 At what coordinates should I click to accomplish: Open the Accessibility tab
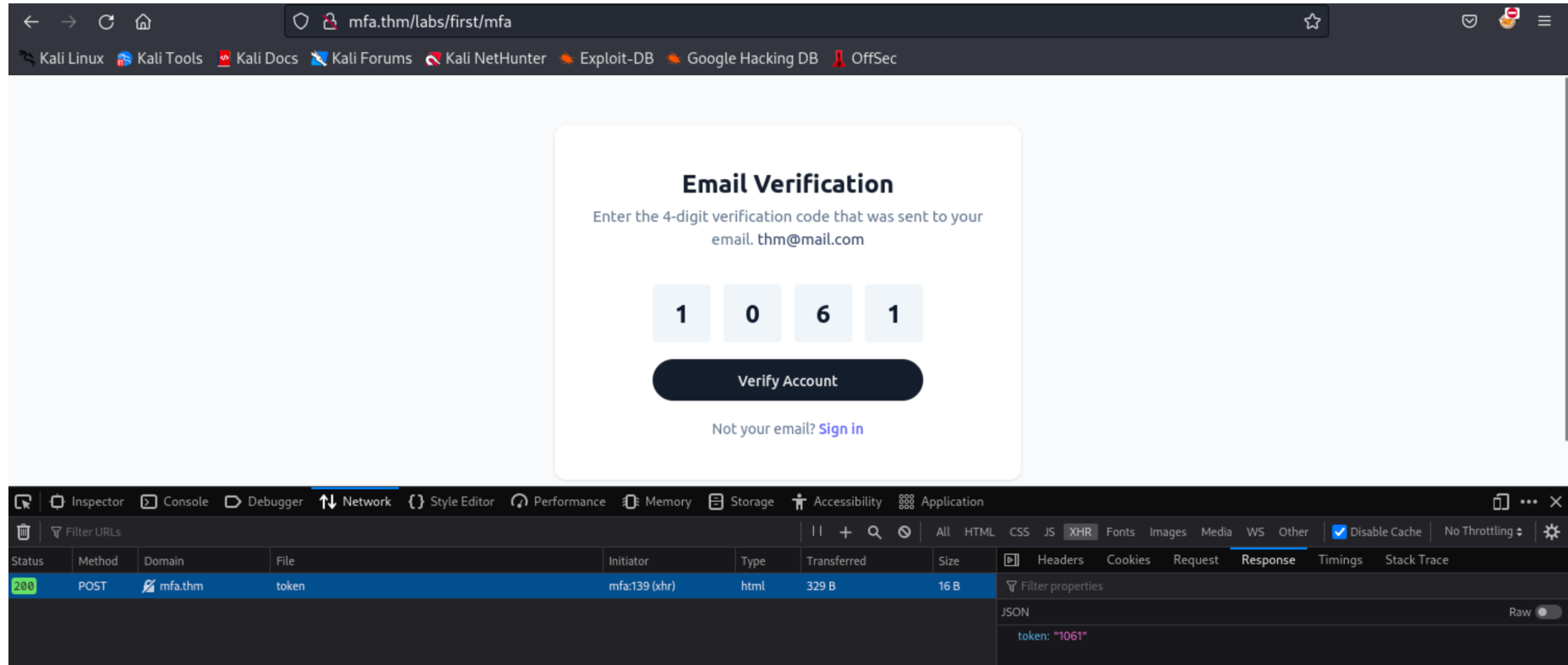tap(837, 502)
